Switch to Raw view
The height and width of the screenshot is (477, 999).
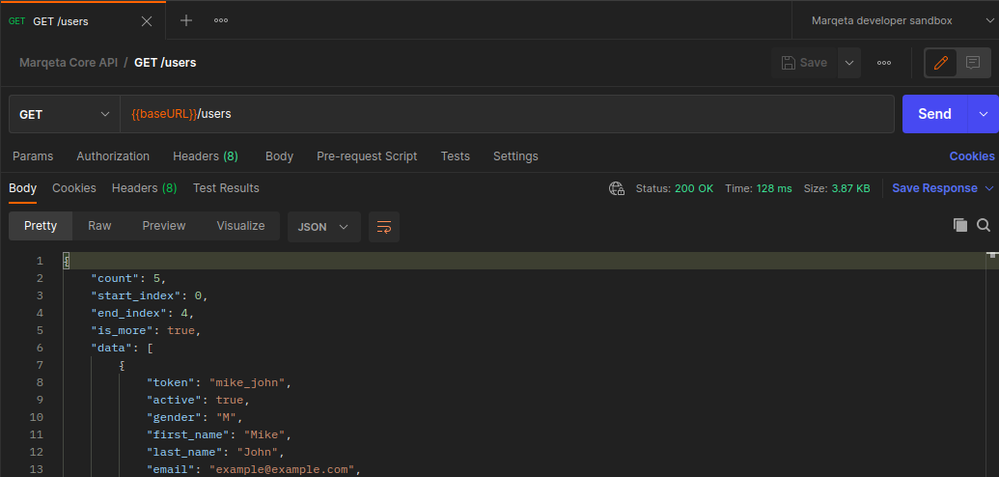(x=99, y=226)
